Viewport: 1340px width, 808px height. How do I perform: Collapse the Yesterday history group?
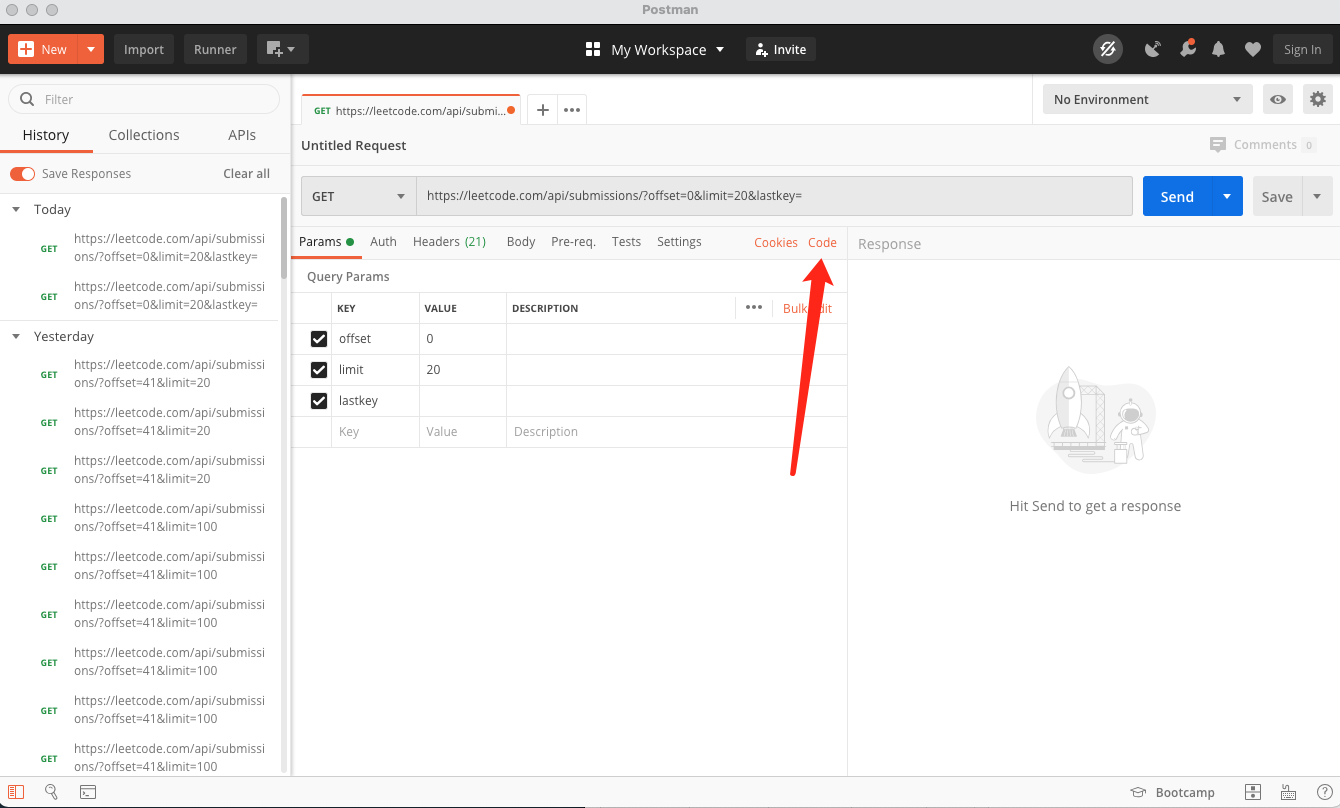[x=16, y=337]
